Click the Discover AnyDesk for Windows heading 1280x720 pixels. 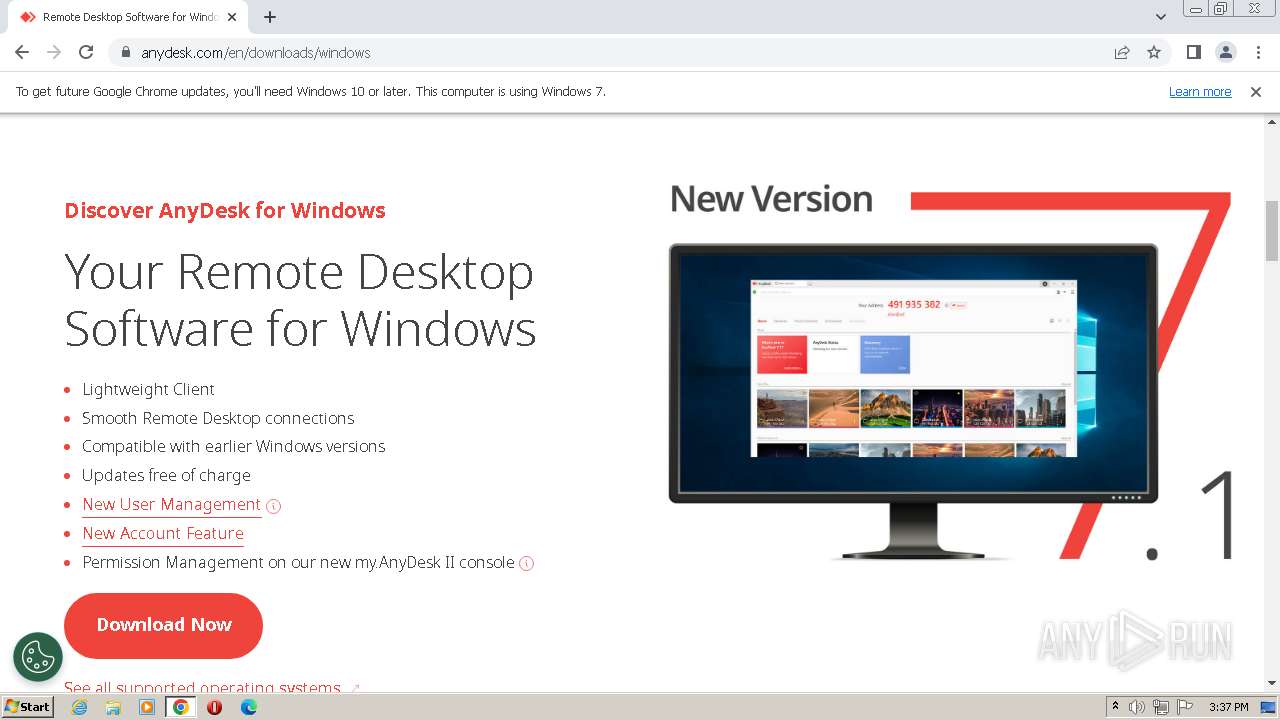point(225,211)
